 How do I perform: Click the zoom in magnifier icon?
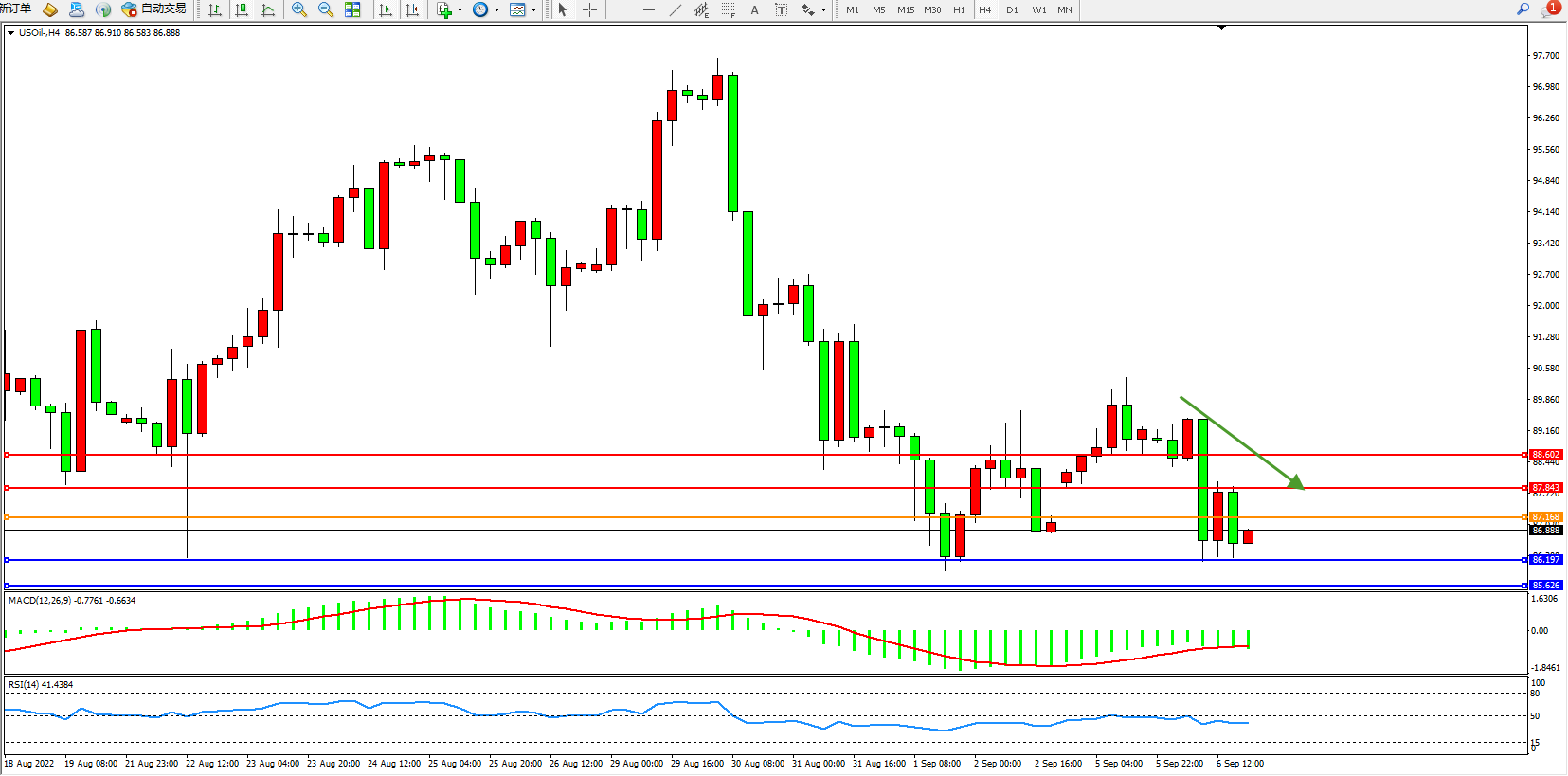(x=299, y=9)
